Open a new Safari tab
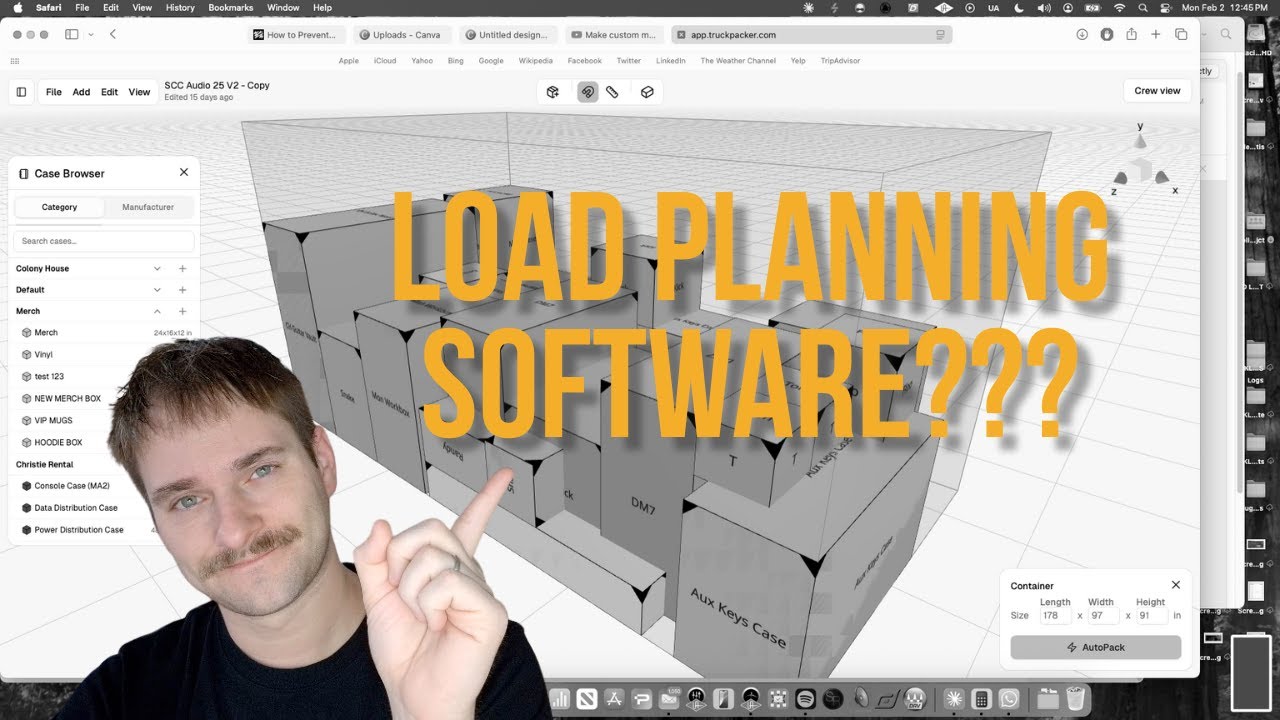 pyautogui.click(x=1156, y=34)
